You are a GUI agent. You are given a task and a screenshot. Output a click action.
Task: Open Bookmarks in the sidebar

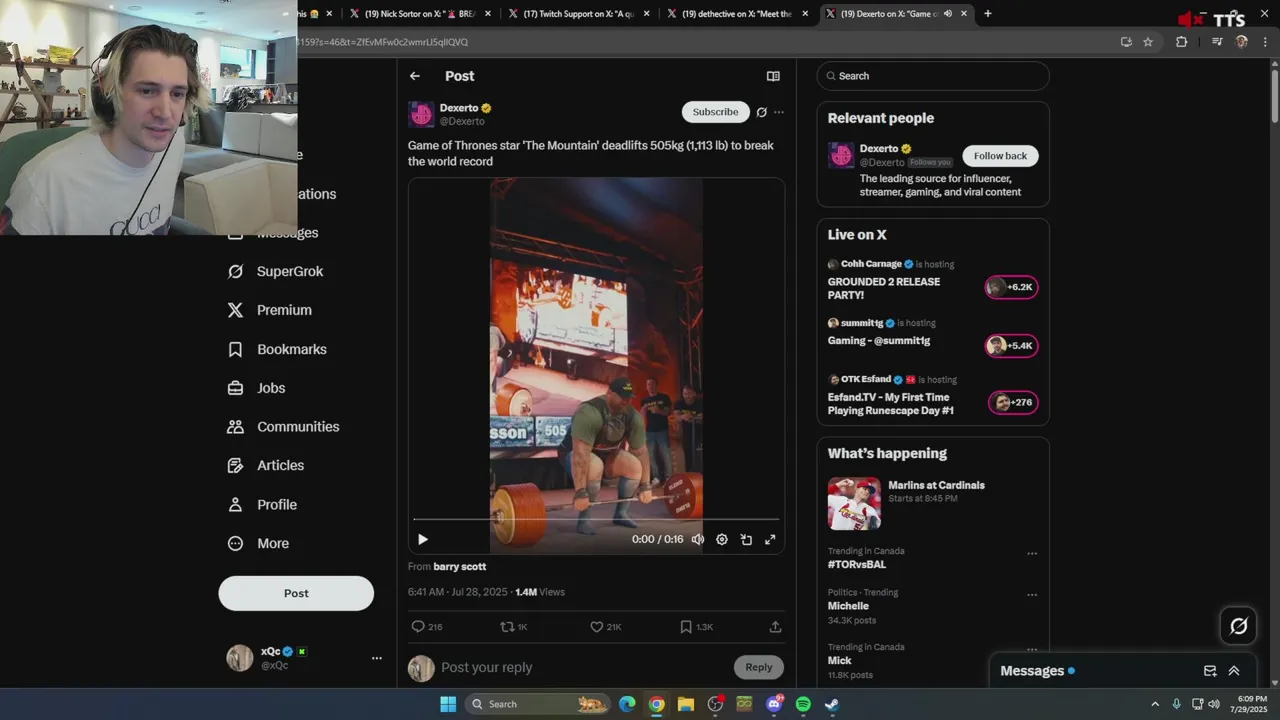(278, 349)
